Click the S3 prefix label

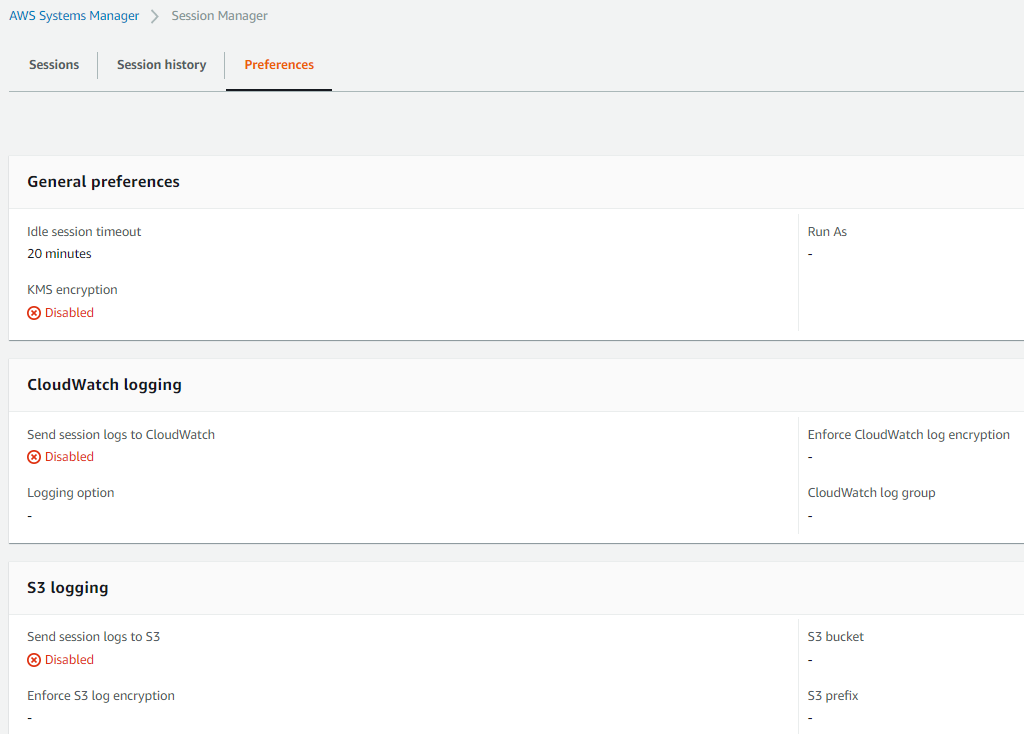point(833,696)
